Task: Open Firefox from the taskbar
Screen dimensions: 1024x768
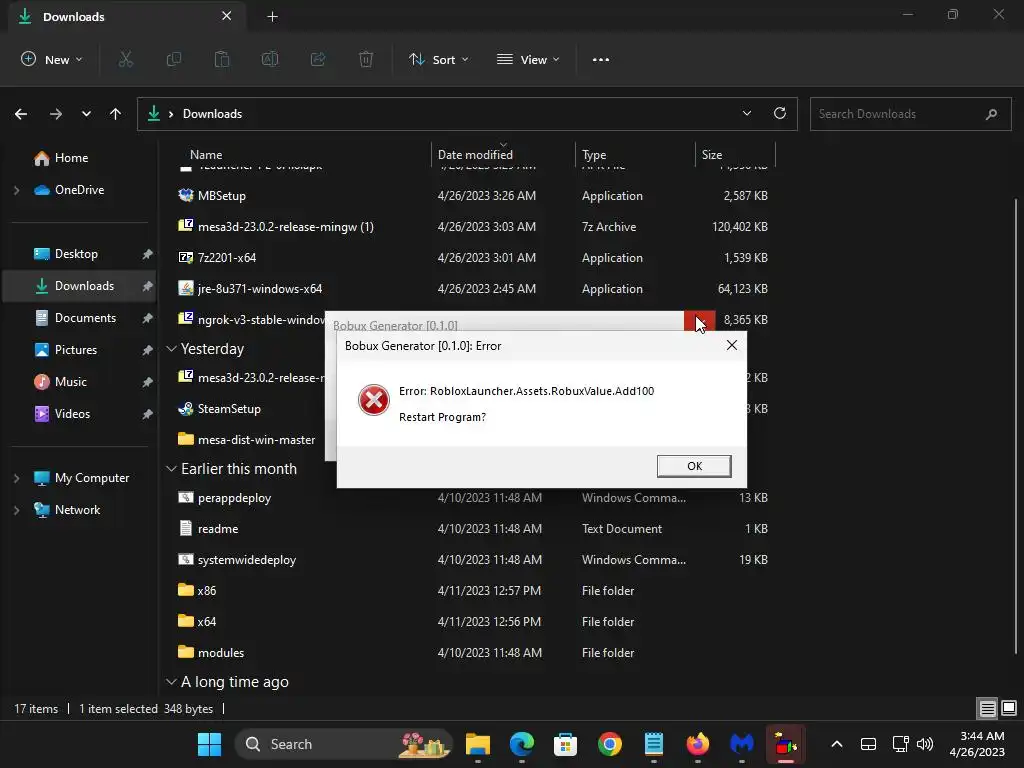Action: [x=697, y=744]
